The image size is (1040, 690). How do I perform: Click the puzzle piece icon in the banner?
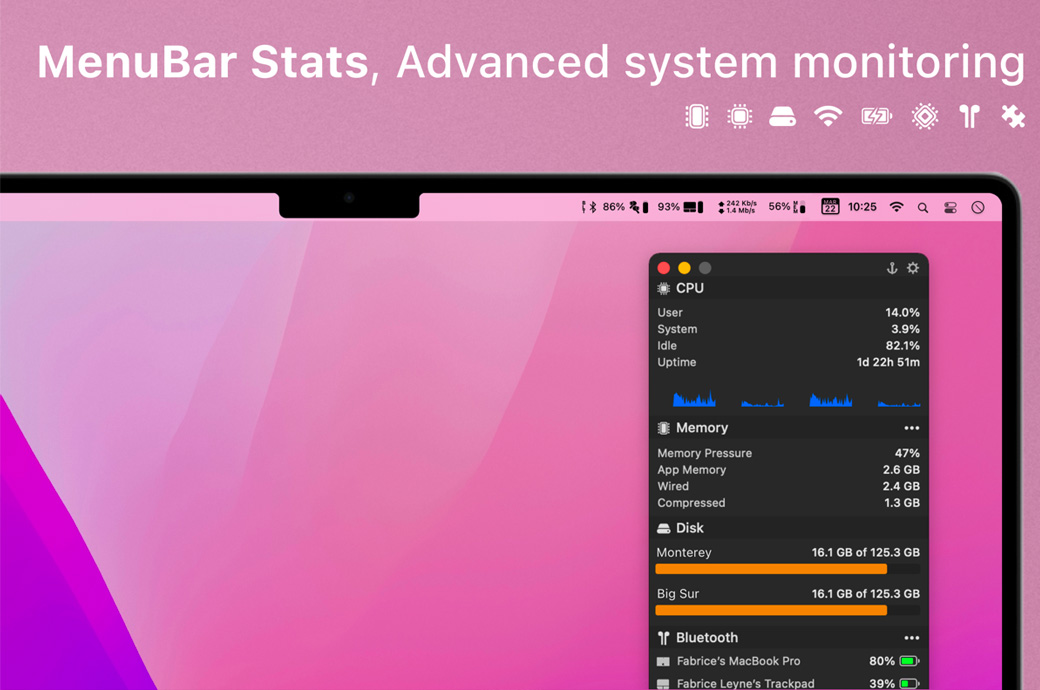point(1013,116)
